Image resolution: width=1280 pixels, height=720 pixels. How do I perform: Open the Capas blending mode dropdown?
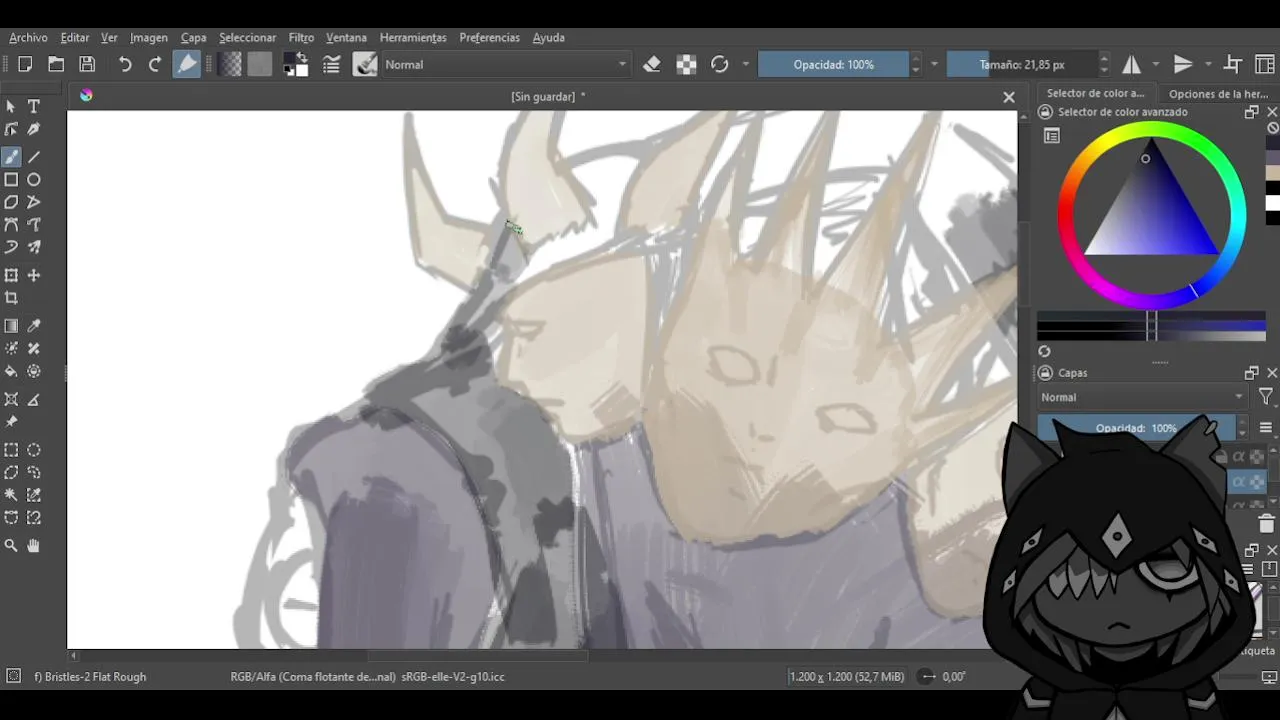(x=1142, y=397)
